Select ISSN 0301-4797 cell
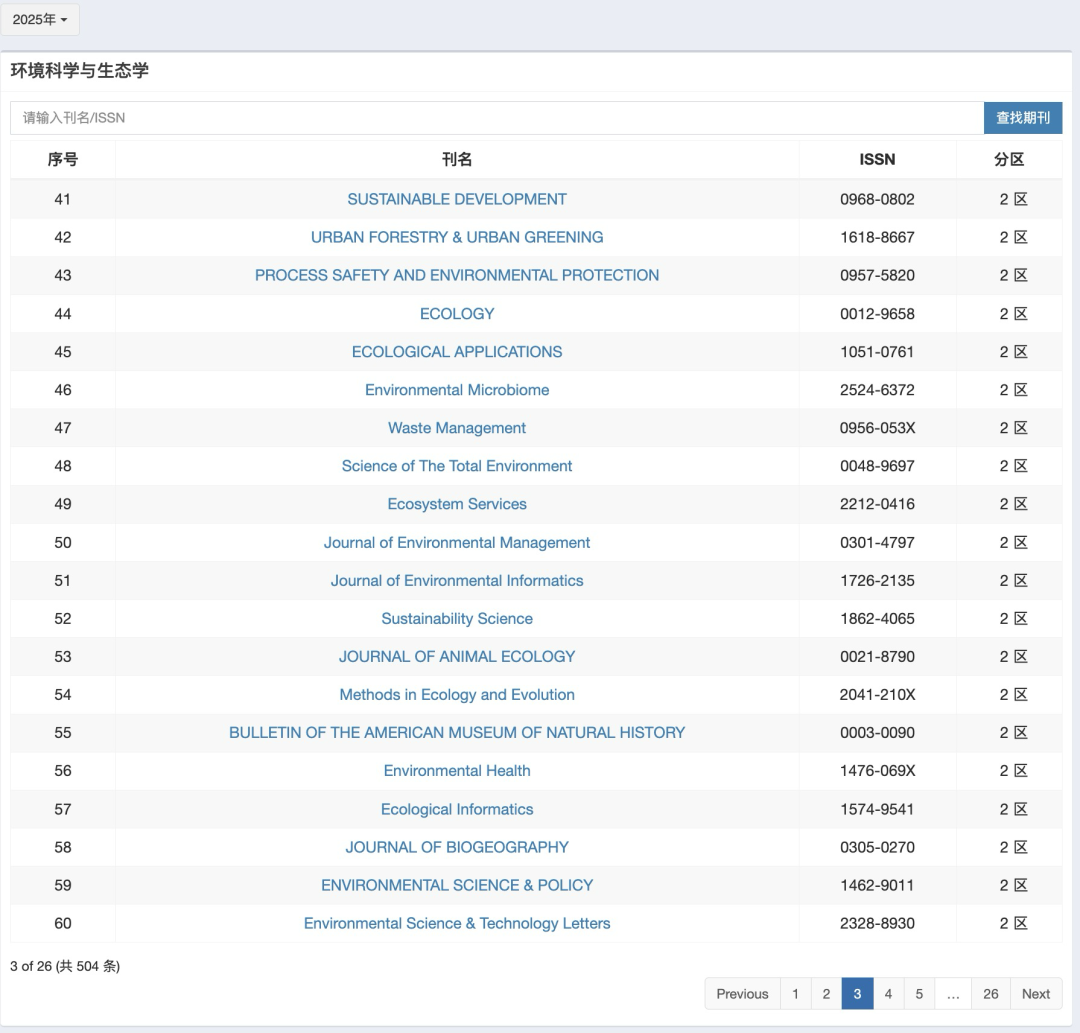The image size is (1080, 1033). tap(878, 542)
